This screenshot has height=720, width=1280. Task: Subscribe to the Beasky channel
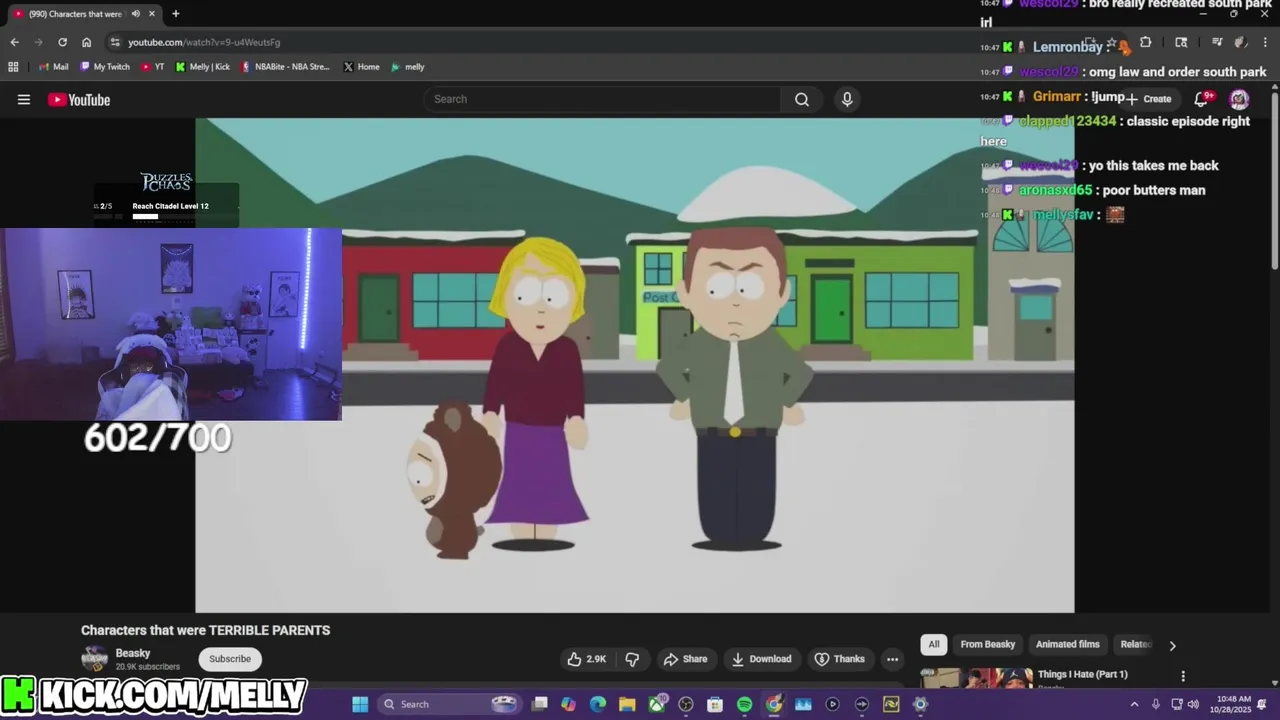click(230, 659)
